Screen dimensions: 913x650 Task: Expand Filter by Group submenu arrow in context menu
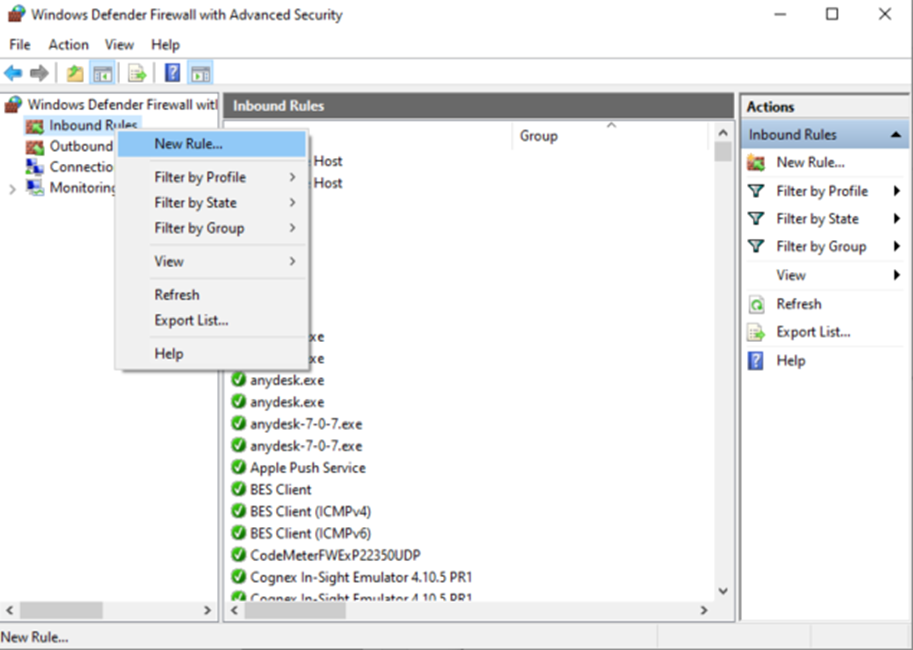pyautogui.click(x=292, y=228)
